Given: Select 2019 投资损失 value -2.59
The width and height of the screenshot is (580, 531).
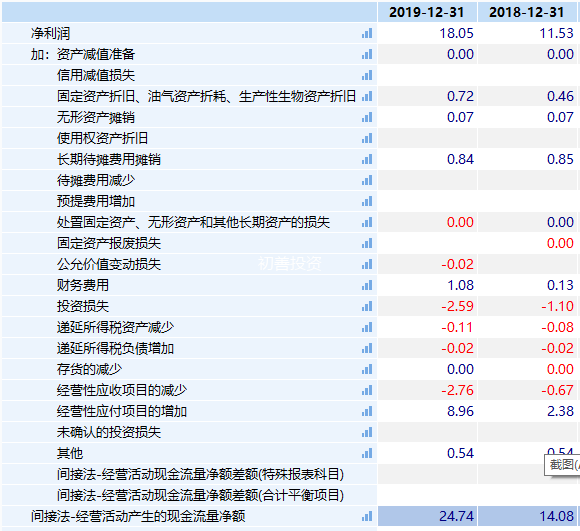Looking at the screenshot, I should [457, 306].
